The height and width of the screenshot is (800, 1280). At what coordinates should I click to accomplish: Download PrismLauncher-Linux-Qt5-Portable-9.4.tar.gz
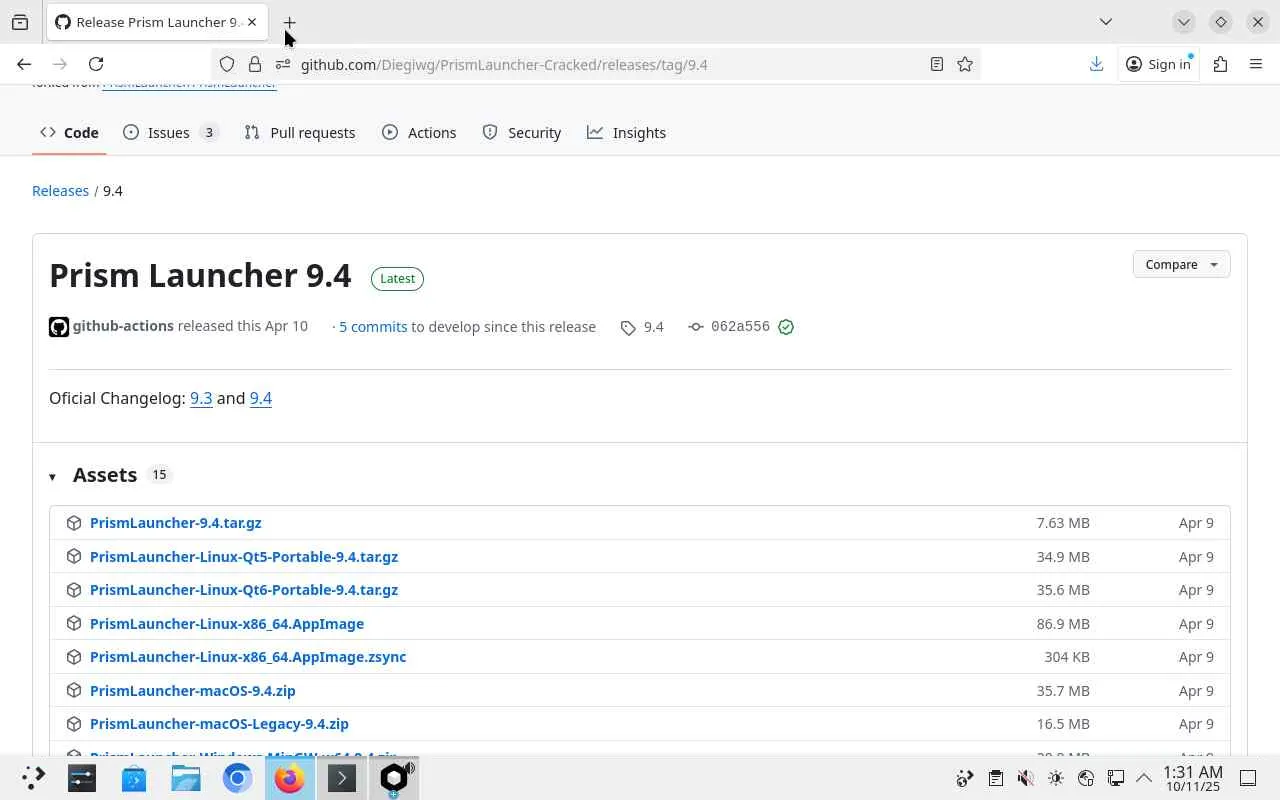tap(244, 557)
